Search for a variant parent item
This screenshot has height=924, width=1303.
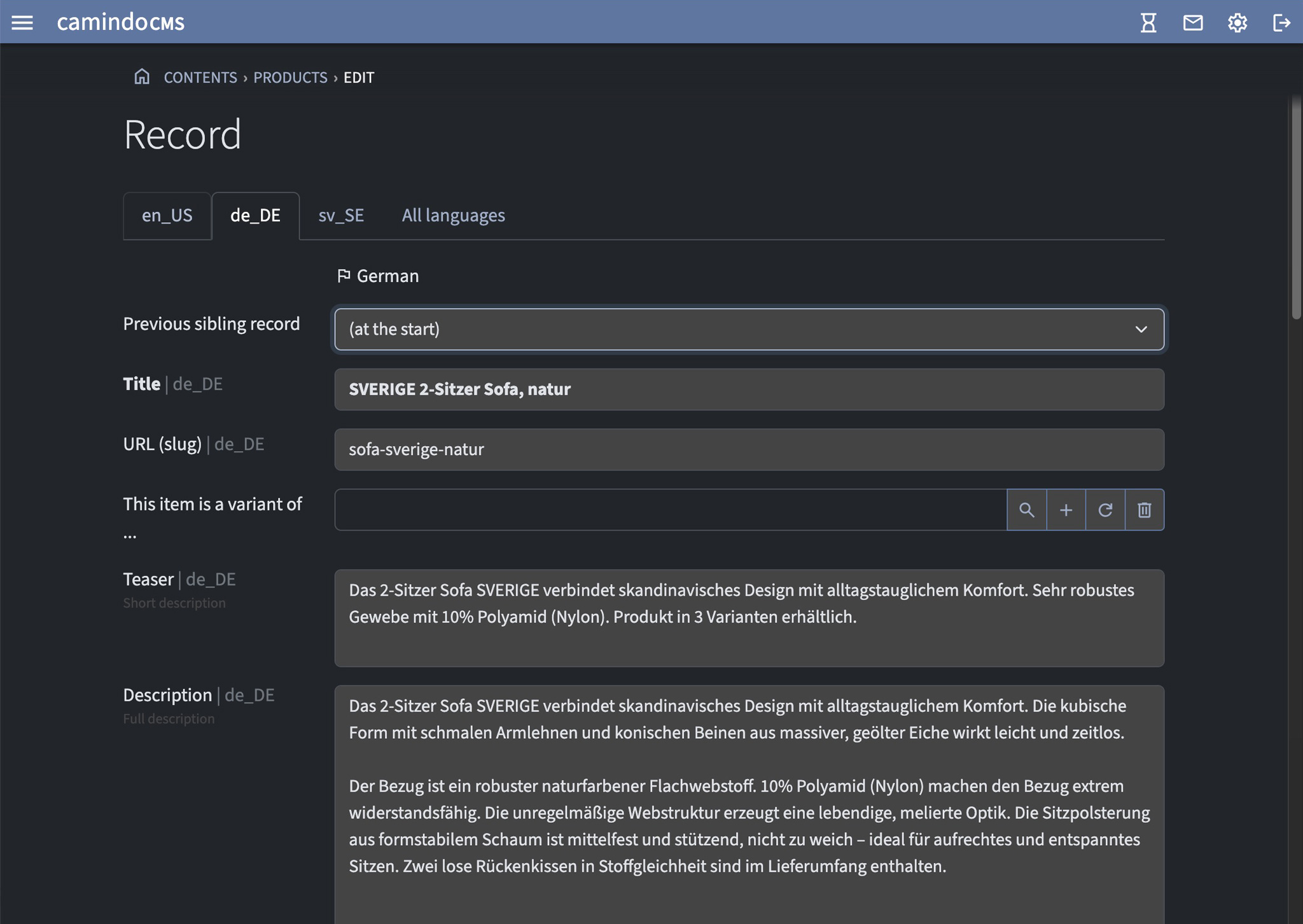(x=1026, y=510)
